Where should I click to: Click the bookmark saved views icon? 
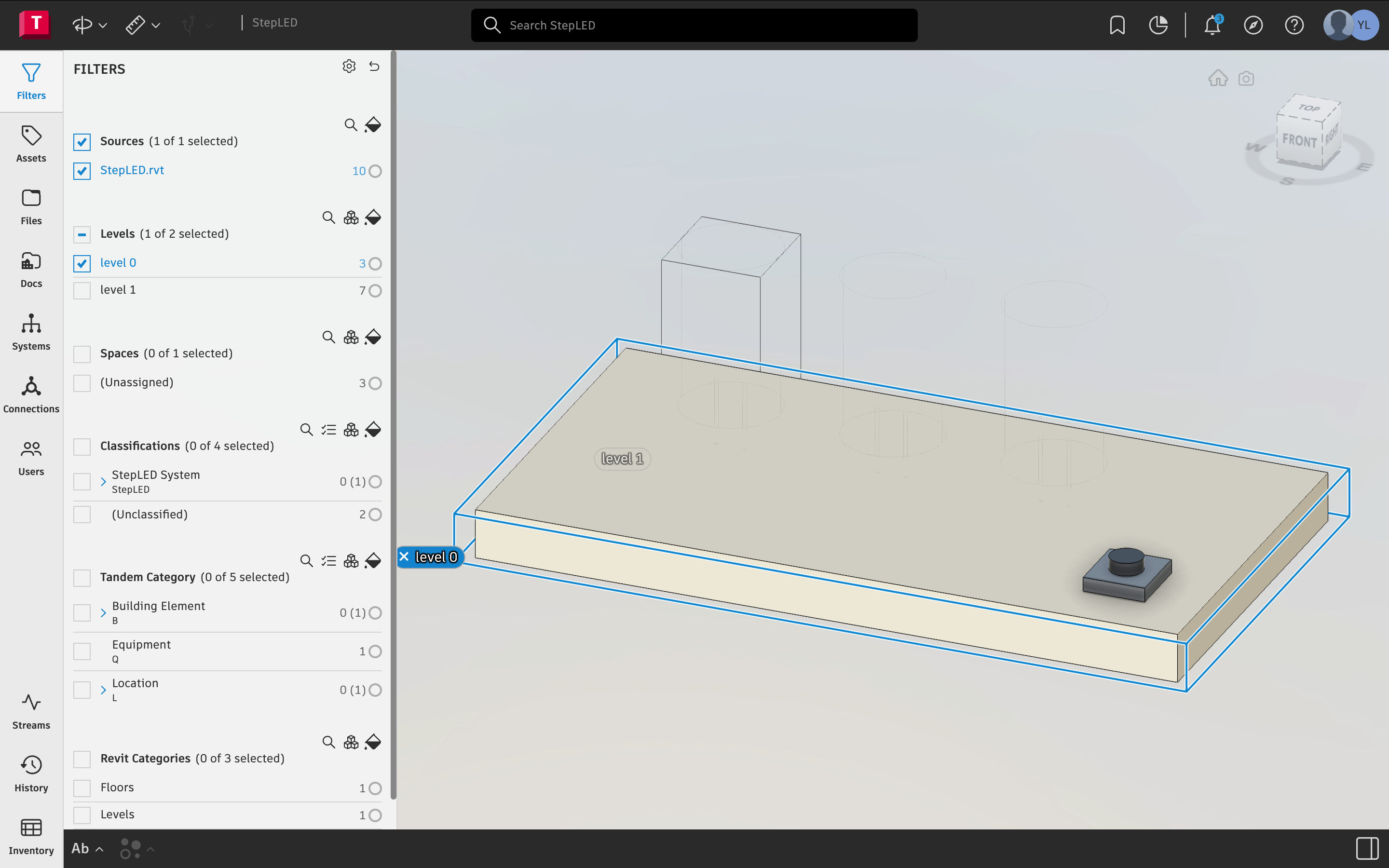tap(1117, 25)
